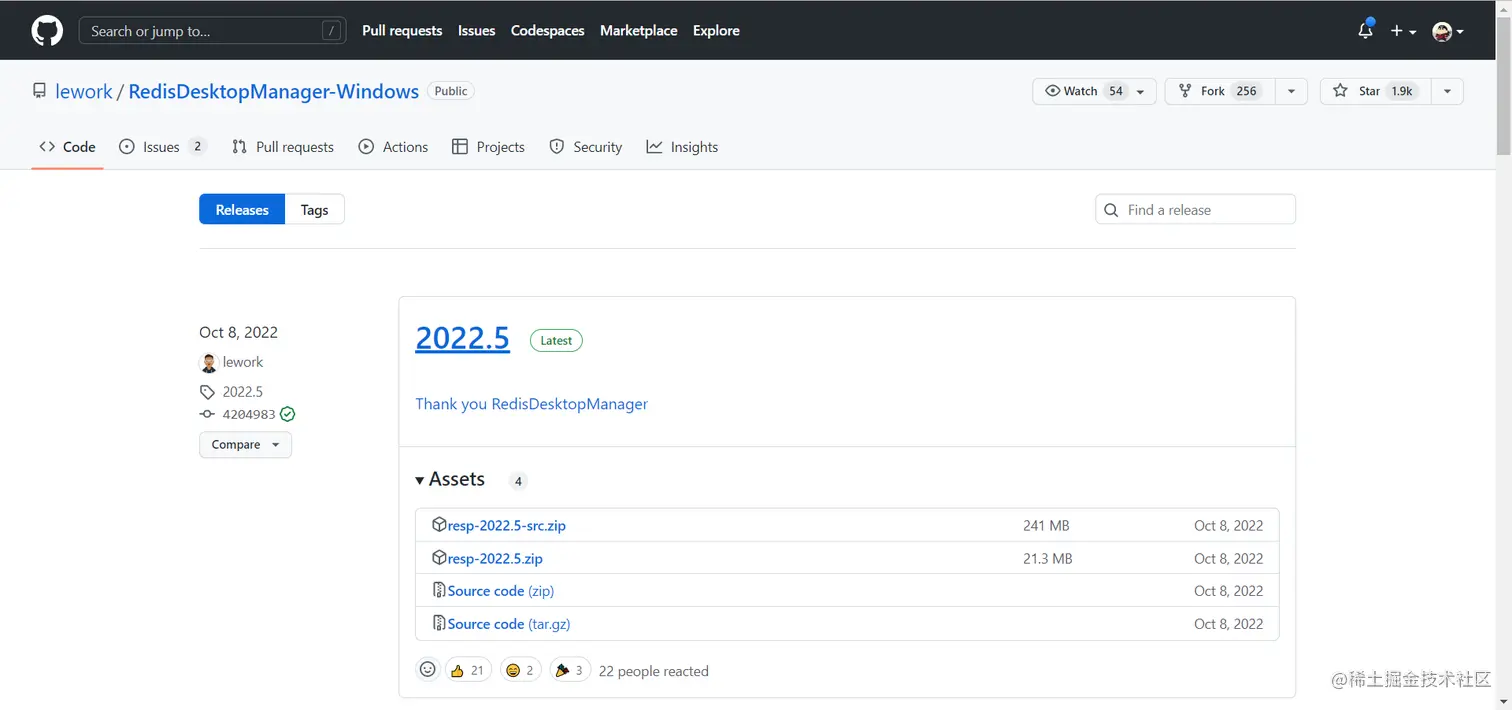This screenshot has height=710, width=1512.
Task: Open the Projects tab
Action: point(488,147)
